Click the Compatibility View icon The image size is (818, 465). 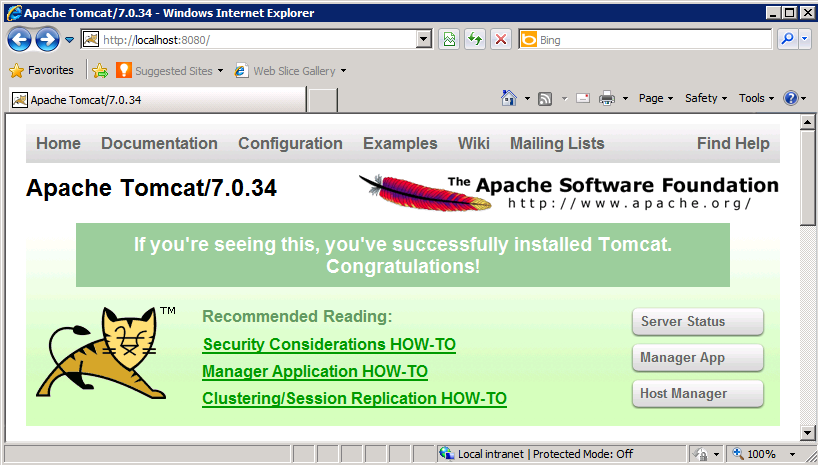(450, 40)
